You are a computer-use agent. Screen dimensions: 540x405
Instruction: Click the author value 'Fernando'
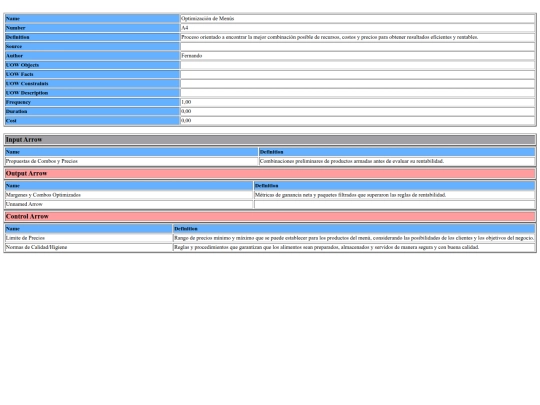191,56
